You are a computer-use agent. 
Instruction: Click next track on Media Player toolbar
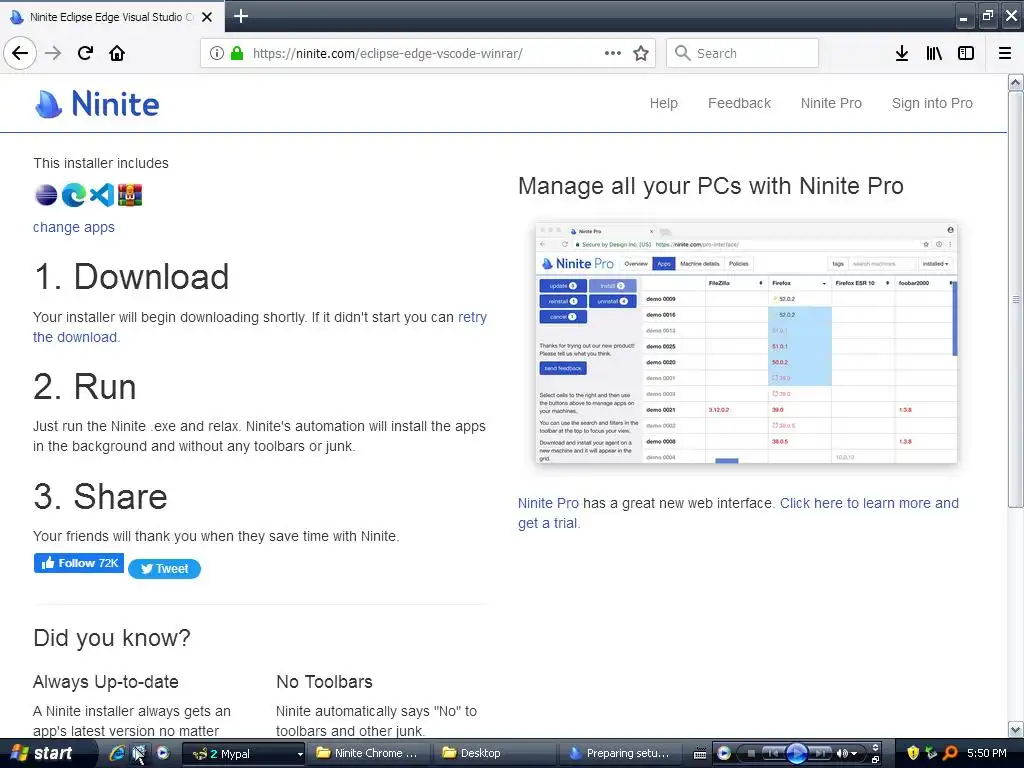coord(821,754)
